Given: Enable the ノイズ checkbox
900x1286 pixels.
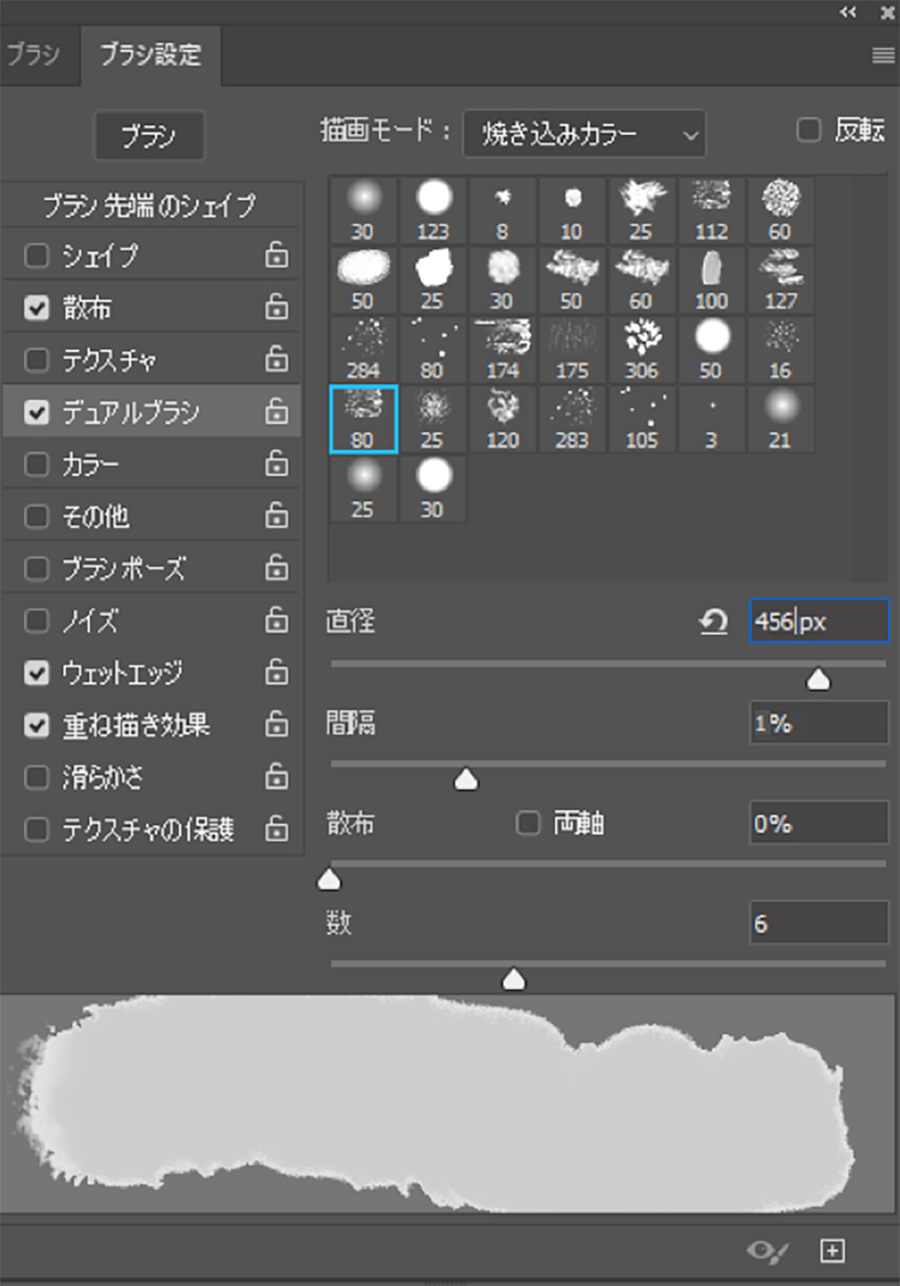Looking at the screenshot, I should tap(36, 621).
